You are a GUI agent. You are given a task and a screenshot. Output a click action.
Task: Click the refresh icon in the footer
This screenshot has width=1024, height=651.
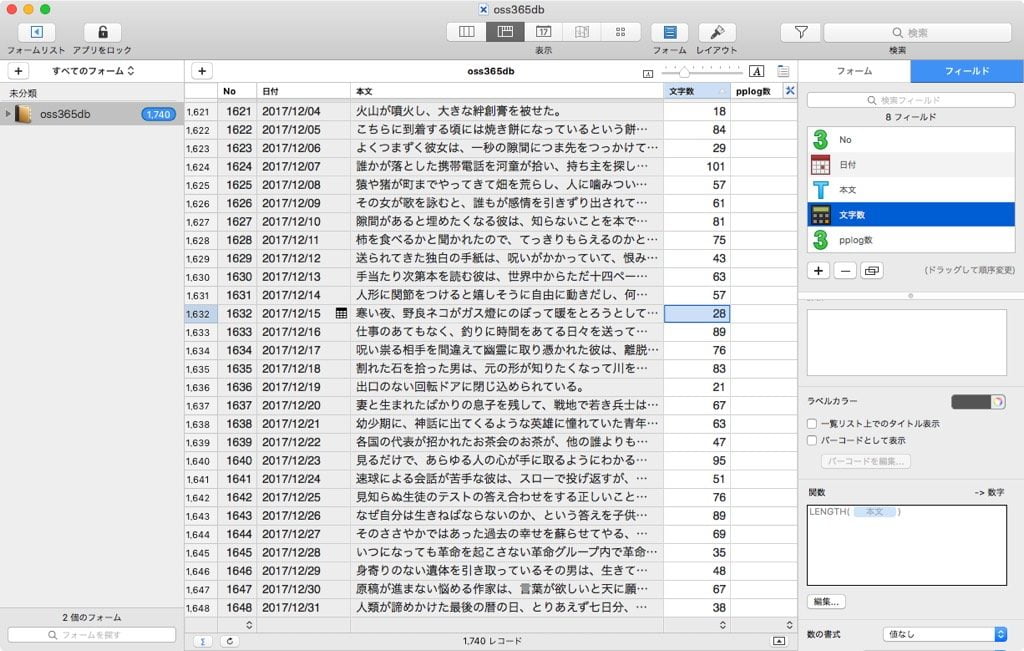click(x=229, y=641)
